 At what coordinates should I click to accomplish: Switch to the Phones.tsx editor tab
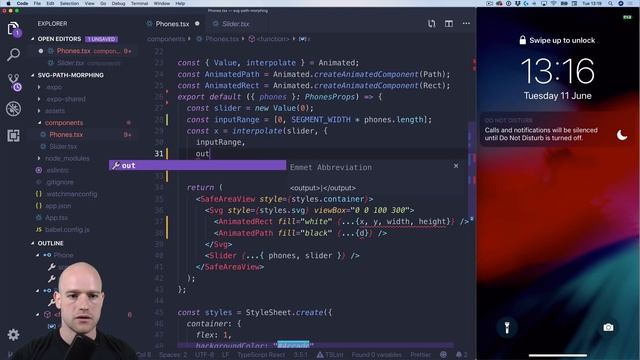click(x=173, y=24)
